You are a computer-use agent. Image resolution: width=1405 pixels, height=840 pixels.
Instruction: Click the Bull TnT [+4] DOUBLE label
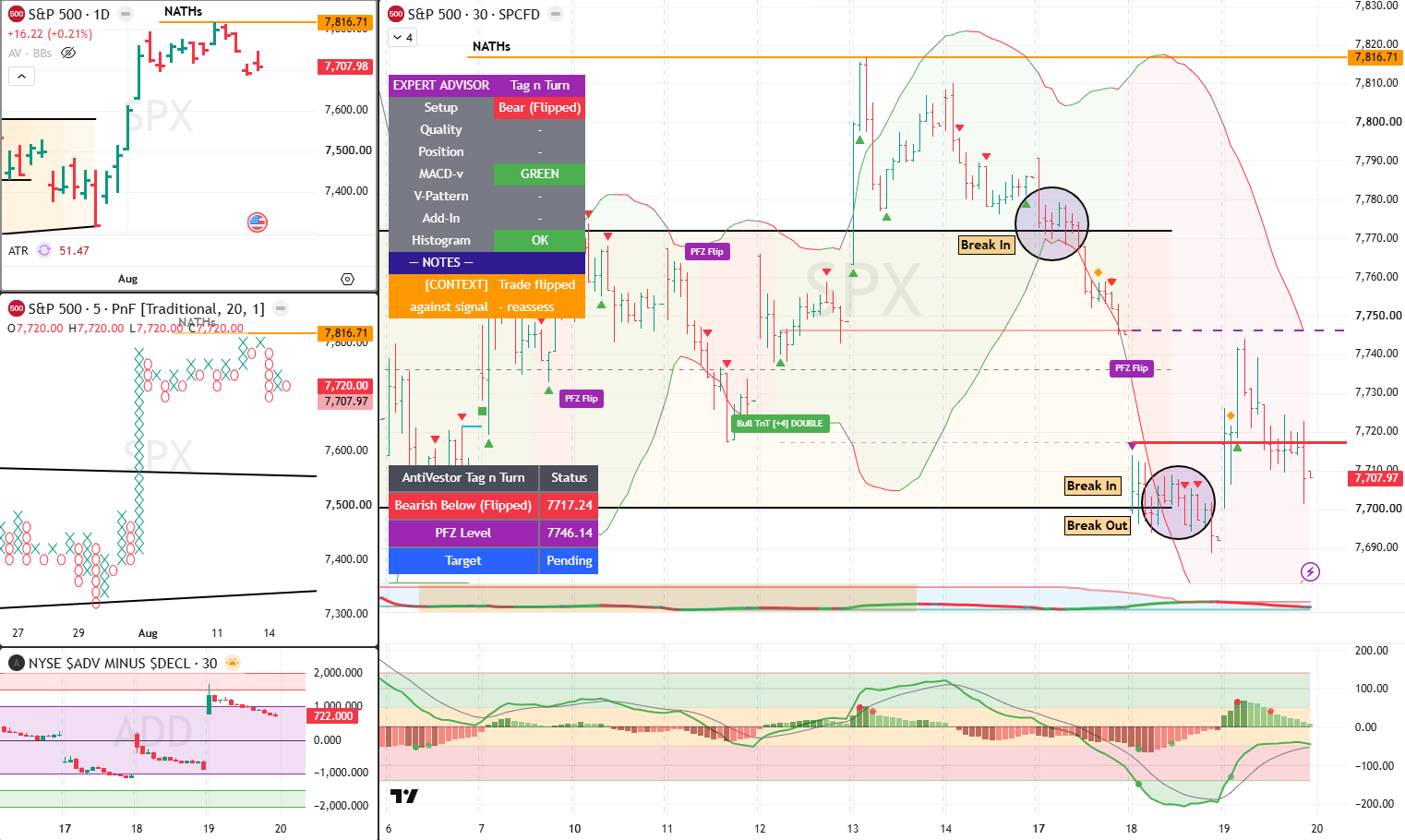[780, 424]
